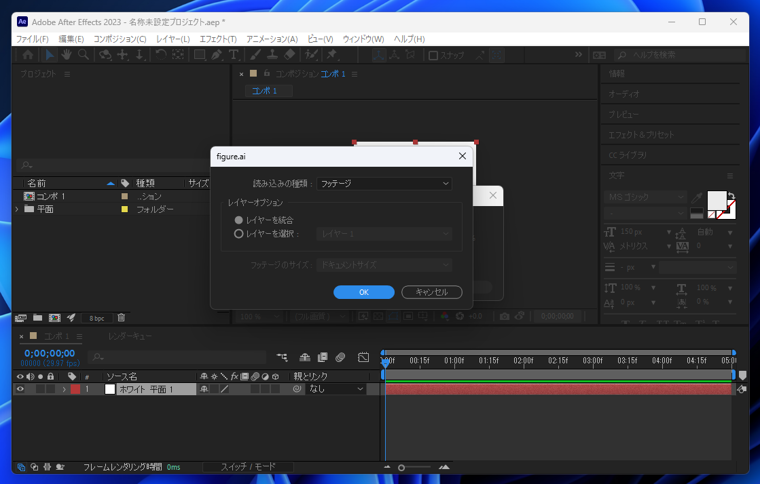This screenshot has height=484, width=760.
Task: Open the composition mini-flowchart icon in timeline
Action: coord(282,358)
